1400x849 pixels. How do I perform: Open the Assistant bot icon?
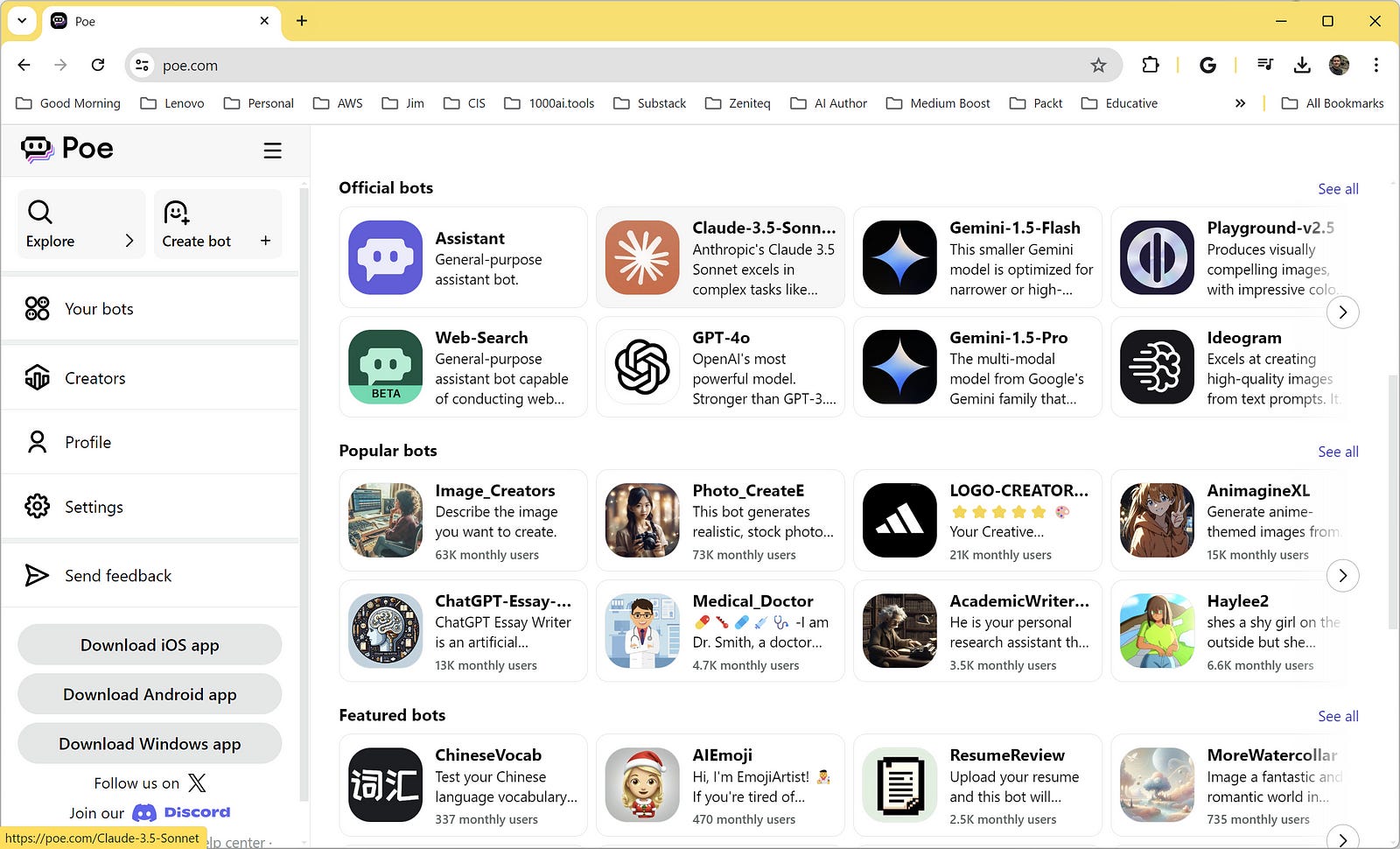tap(385, 257)
